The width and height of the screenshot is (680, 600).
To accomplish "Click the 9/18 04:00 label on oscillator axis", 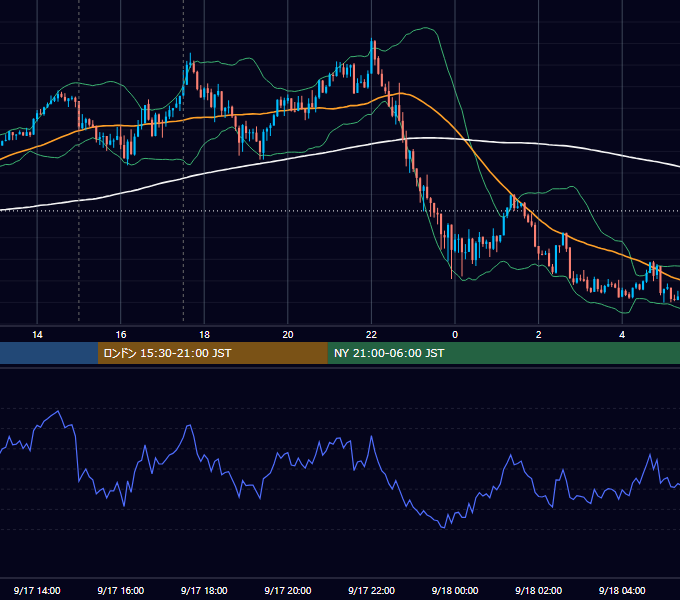I will click(622, 590).
